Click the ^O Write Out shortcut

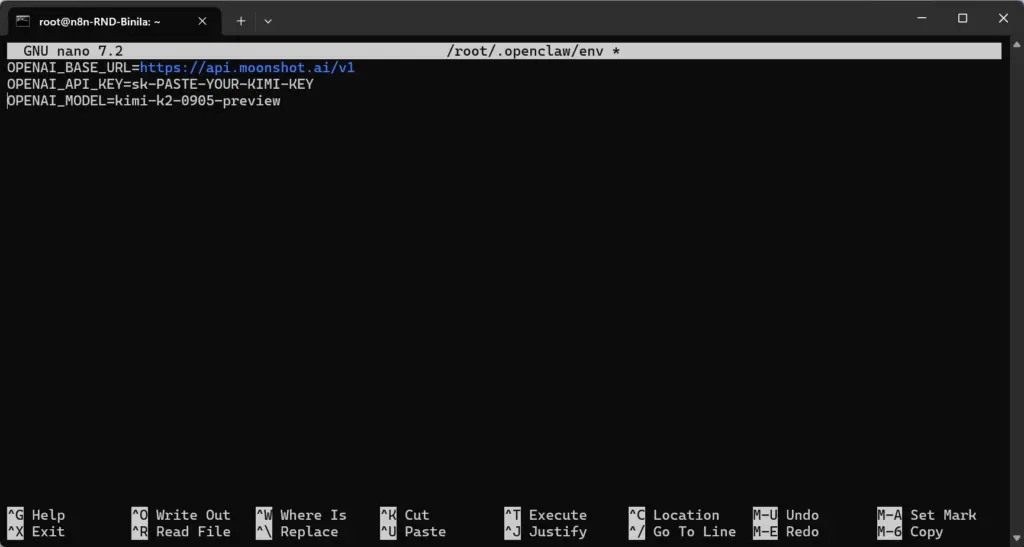click(x=181, y=515)
